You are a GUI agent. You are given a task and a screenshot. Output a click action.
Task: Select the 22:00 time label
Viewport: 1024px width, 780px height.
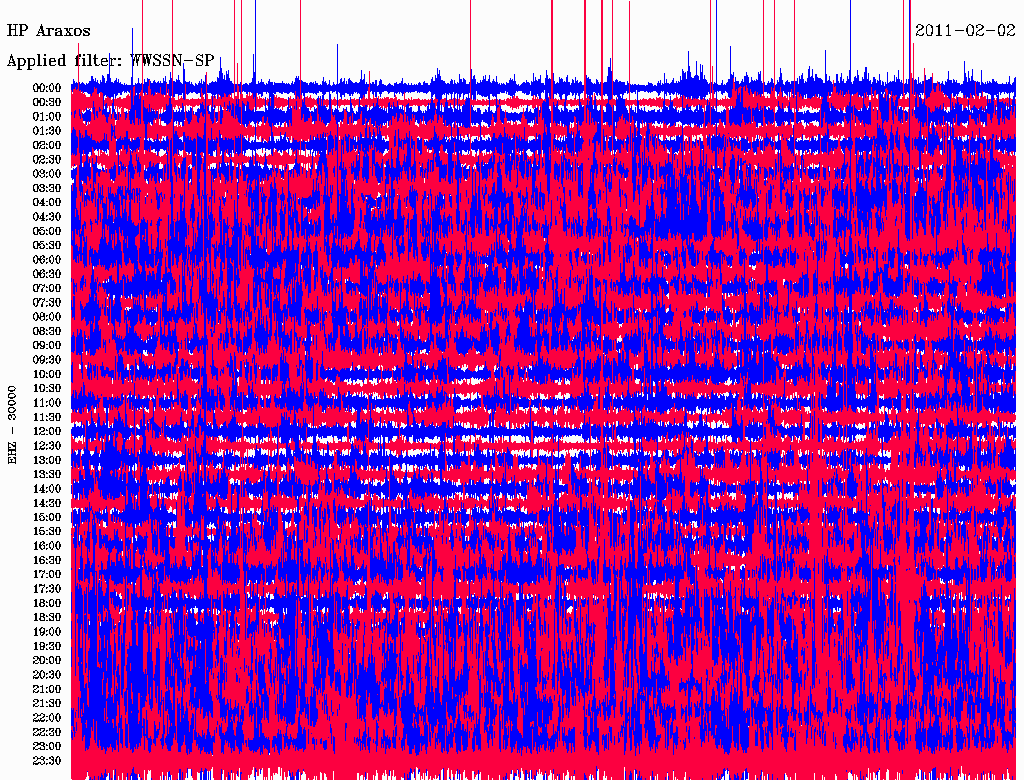(x=47, y=717)
